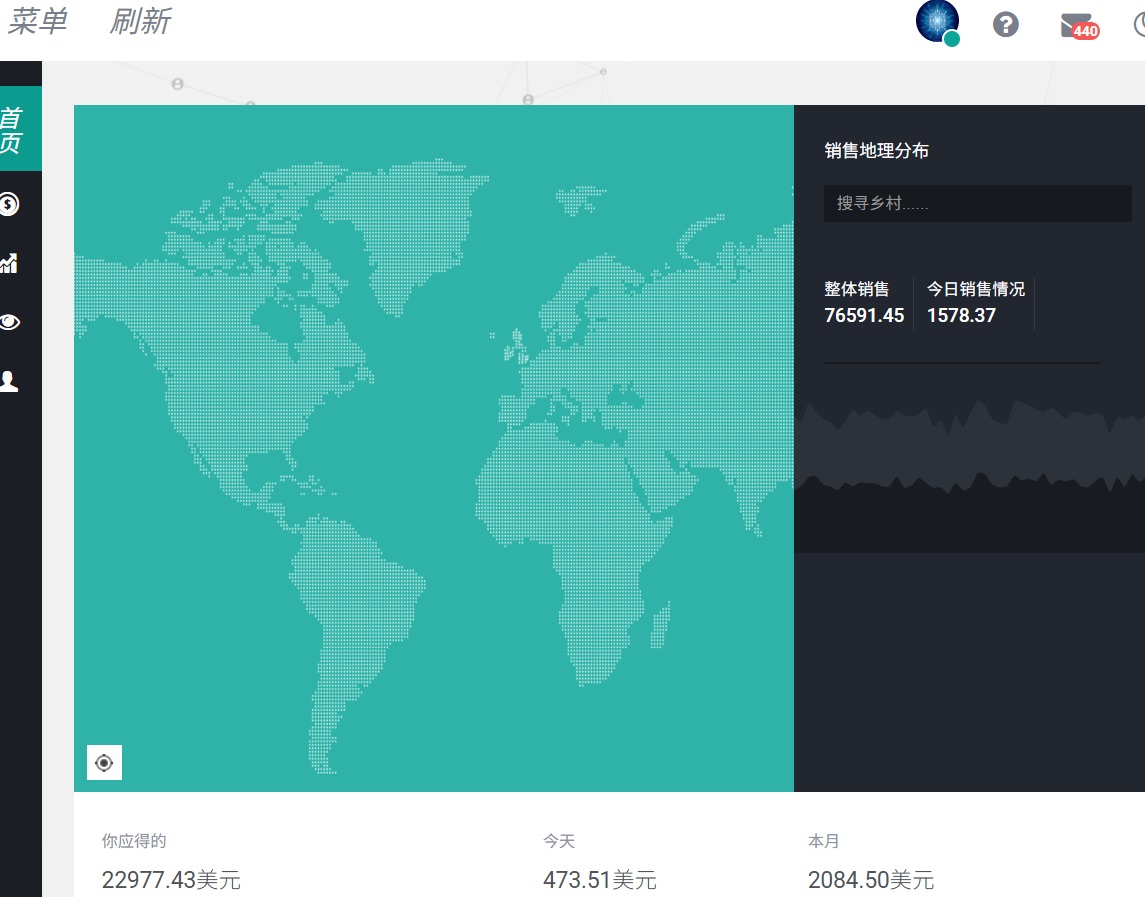This screenshot has width=1145, height=897.
Task: Click the clock icon at top right
Action: 1138,25
